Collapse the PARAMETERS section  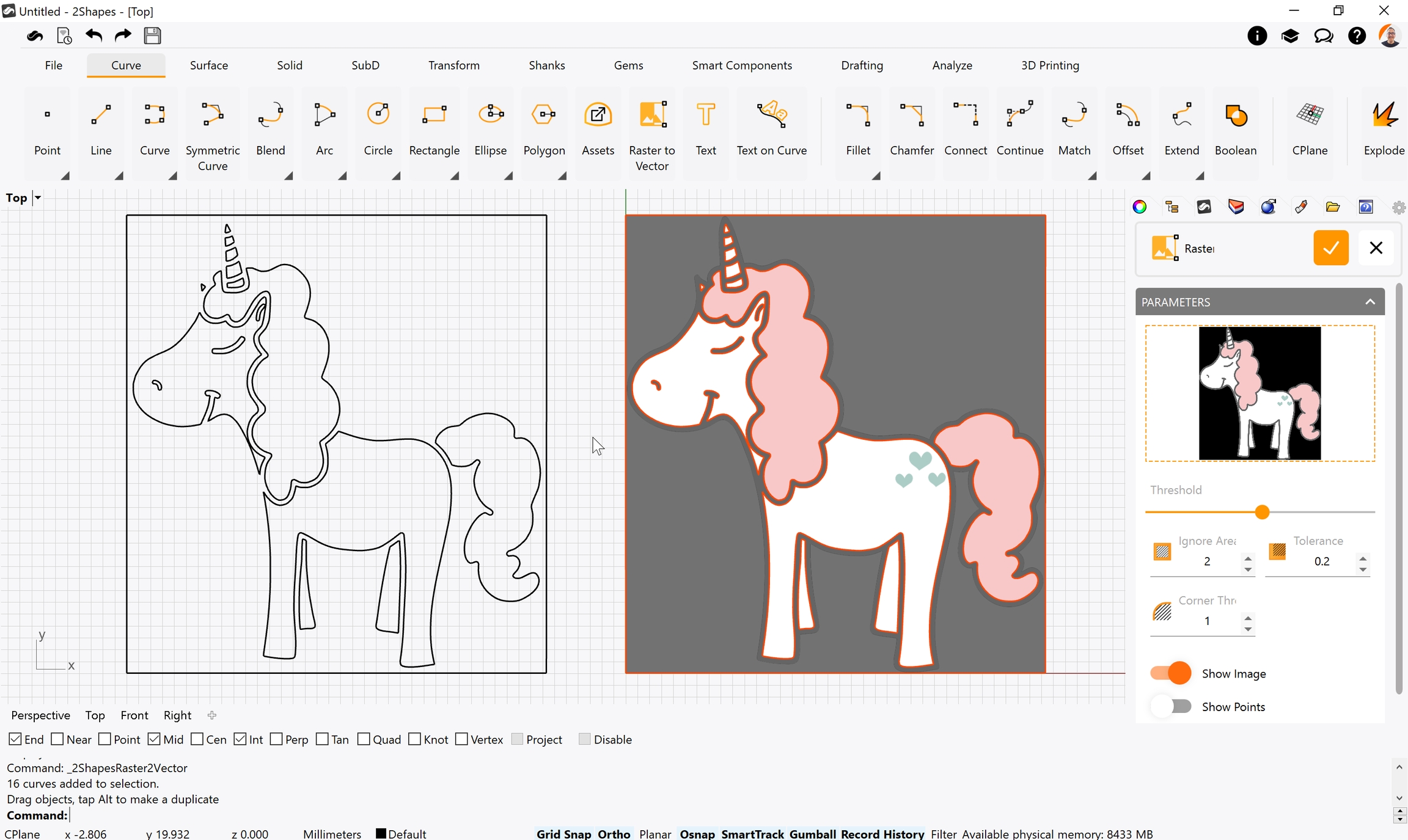1370,302
